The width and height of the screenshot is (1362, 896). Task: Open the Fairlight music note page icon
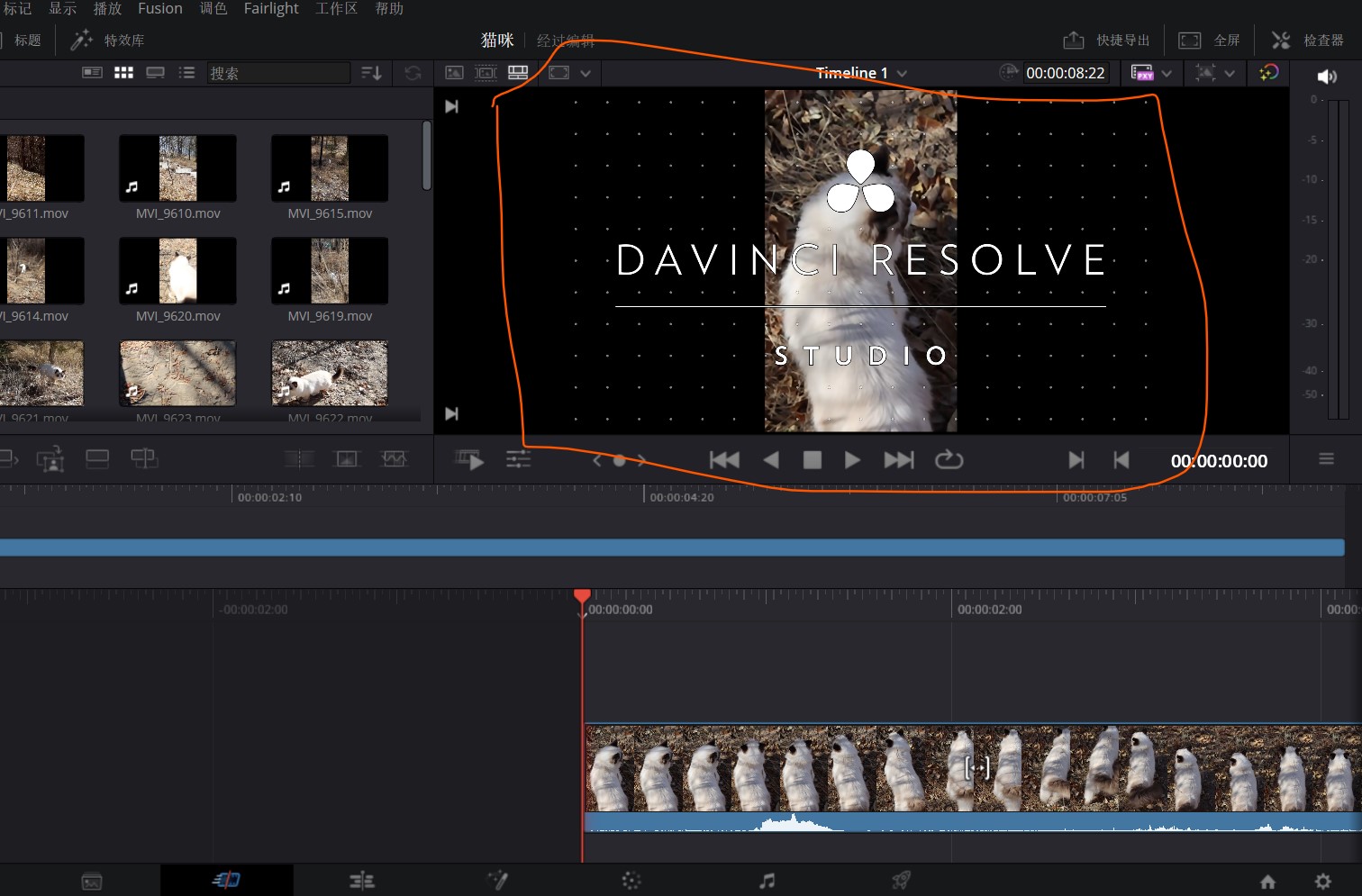767,881
